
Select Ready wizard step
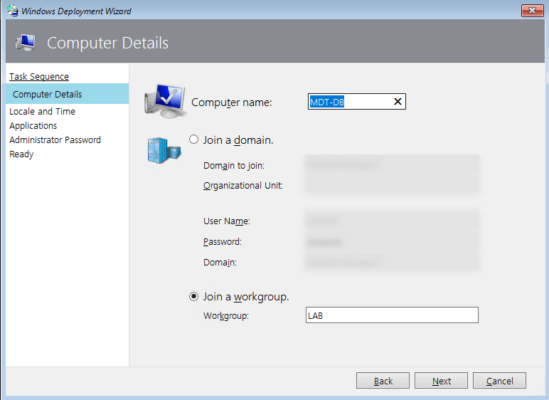point(21,154)
